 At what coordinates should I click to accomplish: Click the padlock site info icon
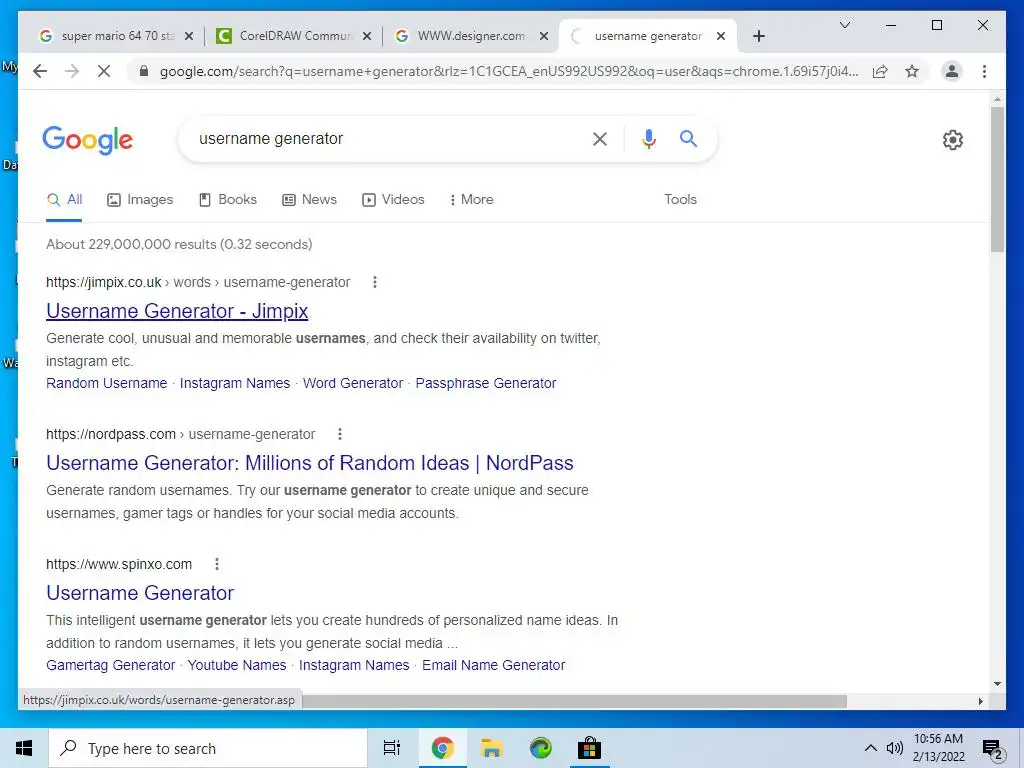(144, 71)
